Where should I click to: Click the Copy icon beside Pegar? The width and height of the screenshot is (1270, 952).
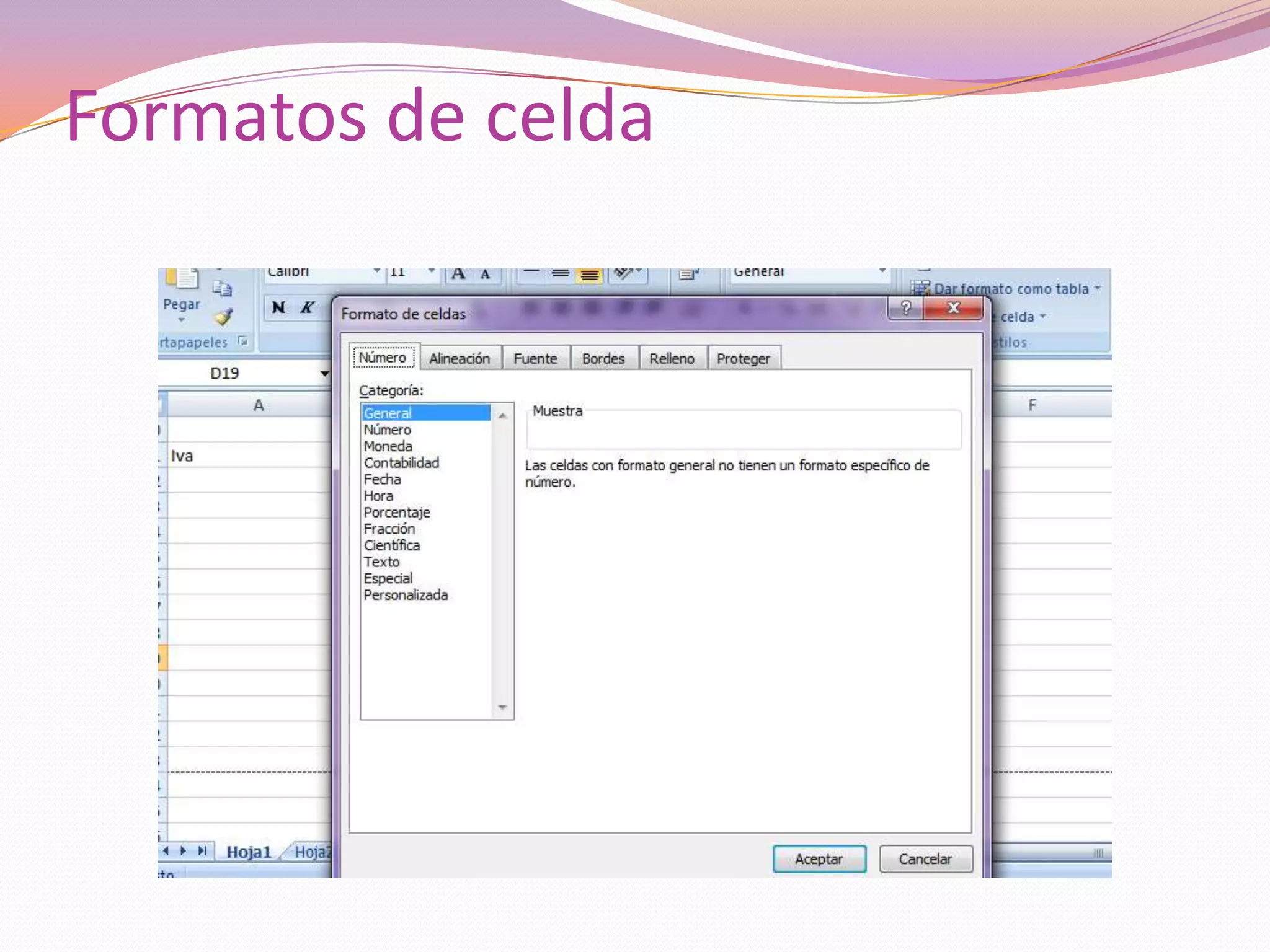222,289
